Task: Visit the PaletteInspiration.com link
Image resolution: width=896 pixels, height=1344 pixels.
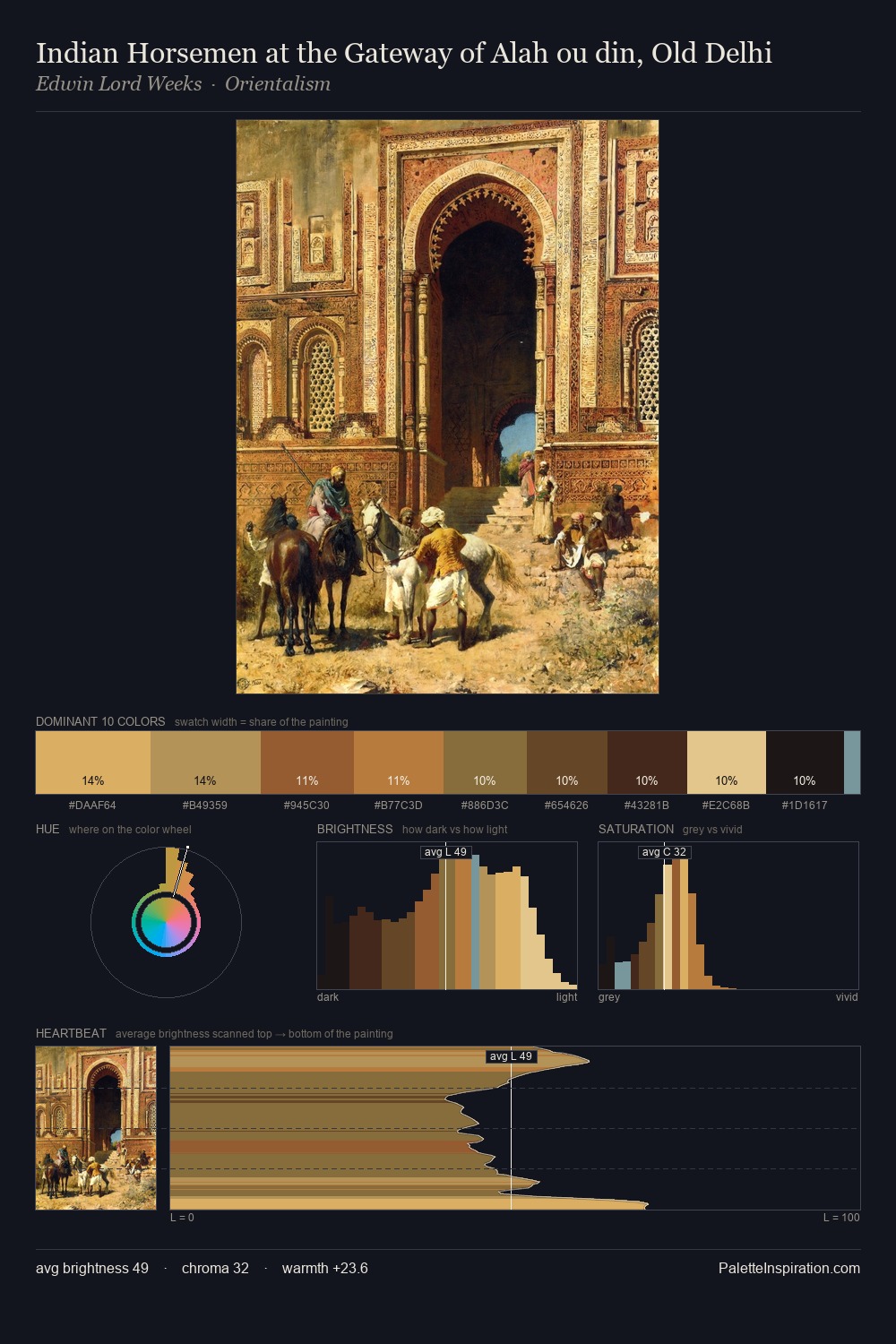Action: click(789, 1268)
